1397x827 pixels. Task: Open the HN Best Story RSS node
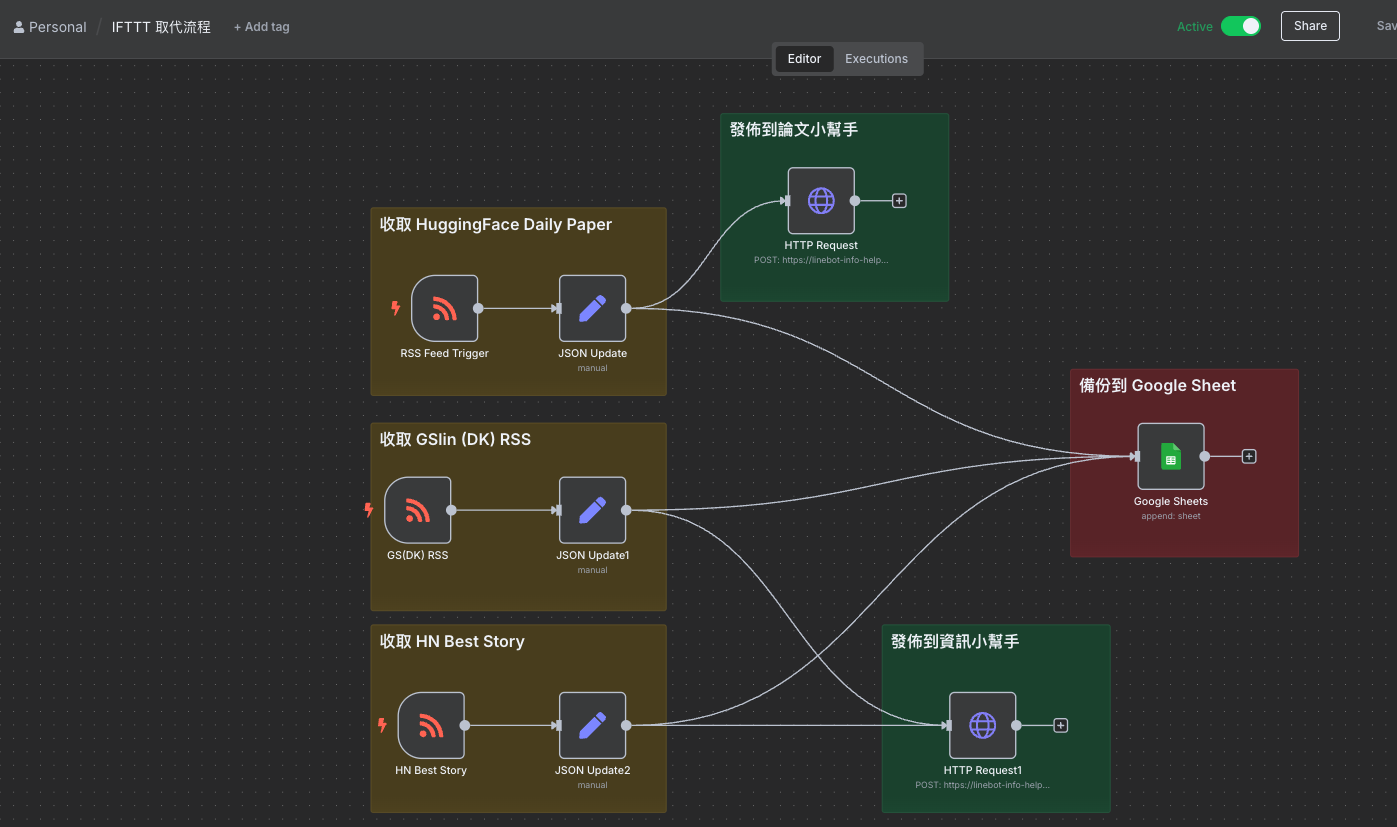tap(431, 725)
